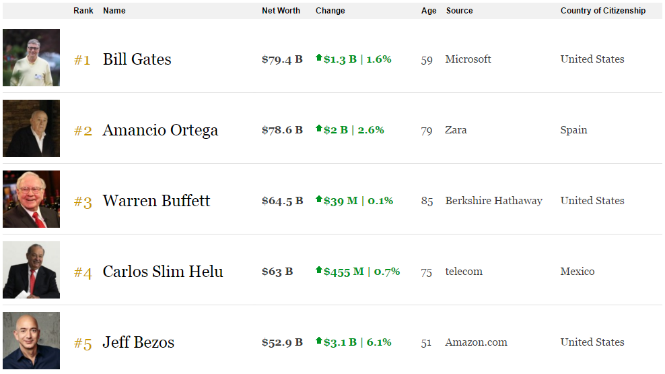The image size is (665, 374).
Task: Open the Jeff Bezos name link
Action: coord(138,342)
